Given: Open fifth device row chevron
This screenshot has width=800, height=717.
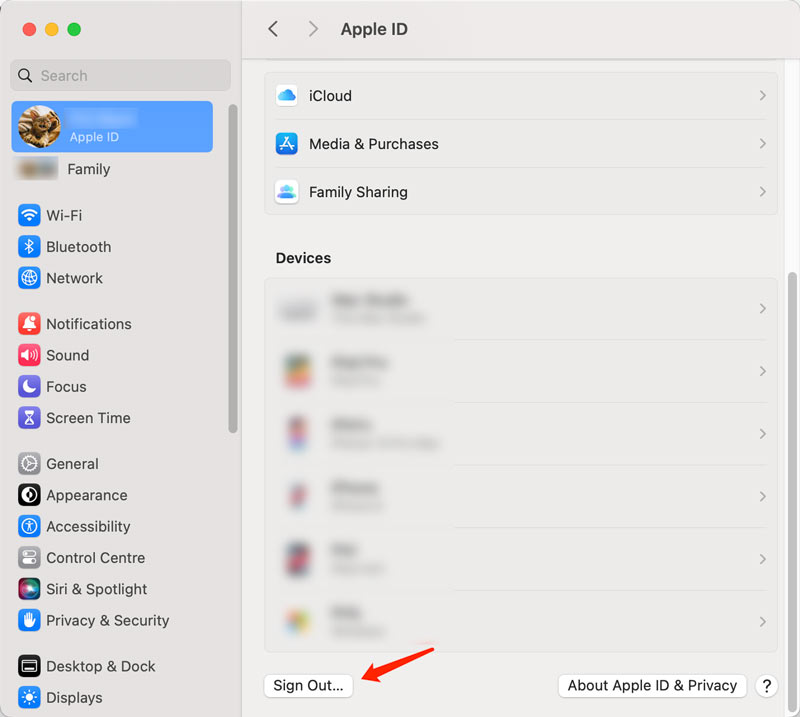Looking at the screenshot, I should (x=763, y=559).
